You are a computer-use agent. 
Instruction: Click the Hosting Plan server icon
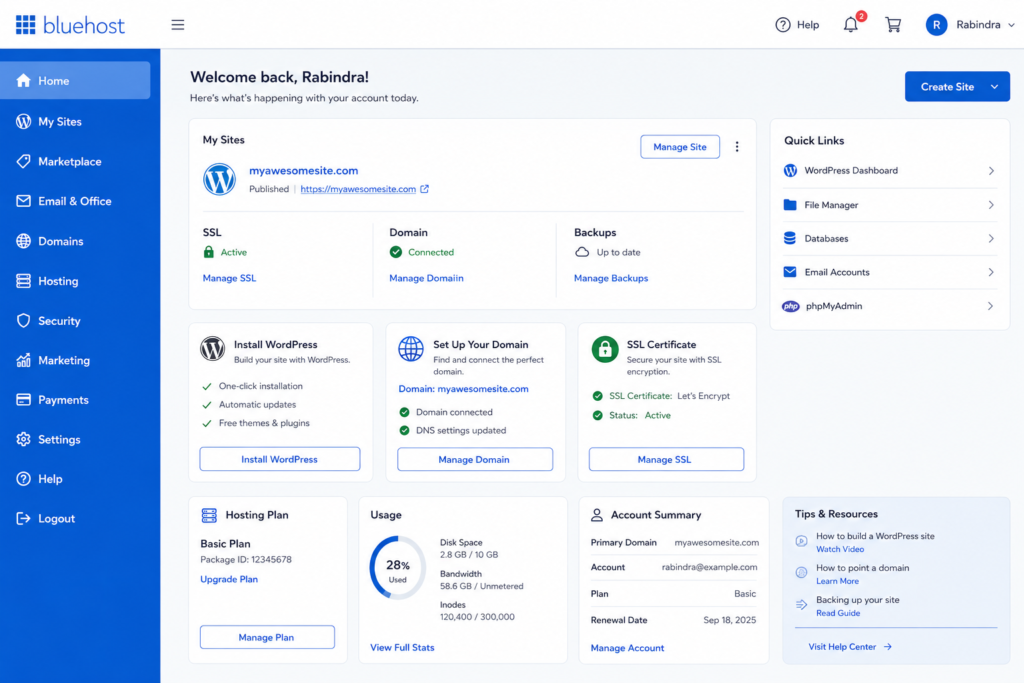click(209, 515)
